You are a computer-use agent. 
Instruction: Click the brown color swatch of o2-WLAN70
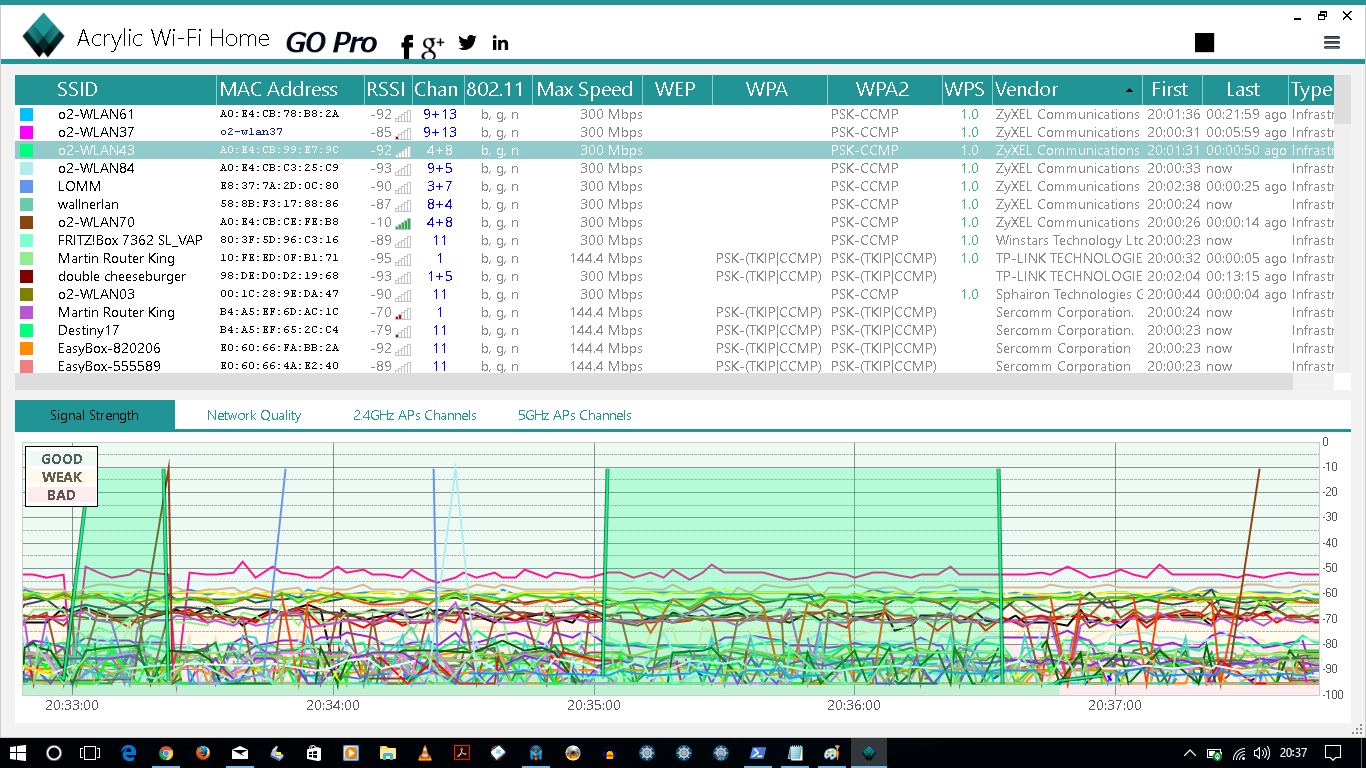point(27,222)
